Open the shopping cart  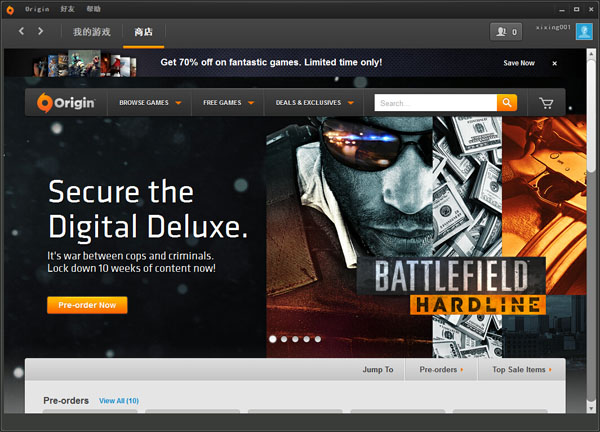click(546, 103)
